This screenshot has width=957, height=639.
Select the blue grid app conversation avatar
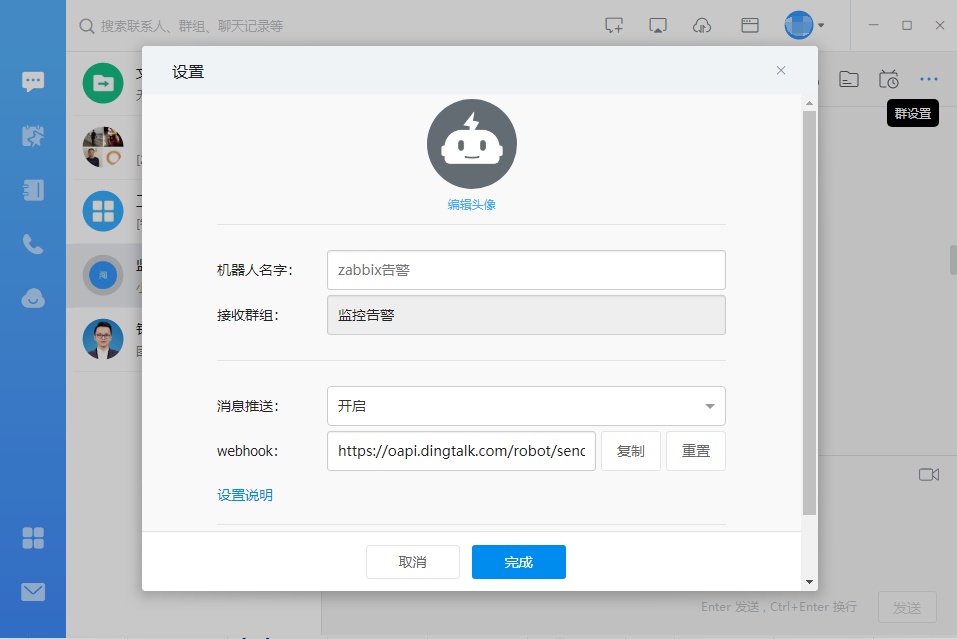[103, 211]
